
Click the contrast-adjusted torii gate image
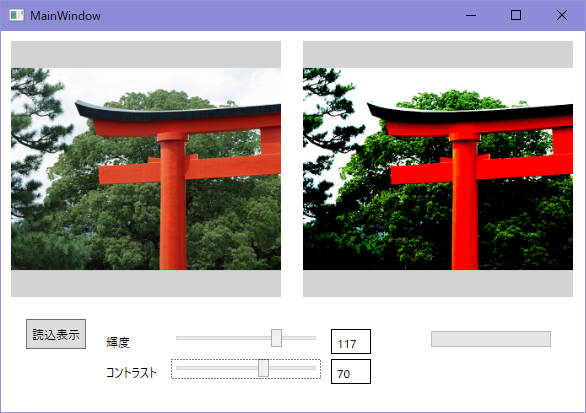click(438, 169)
